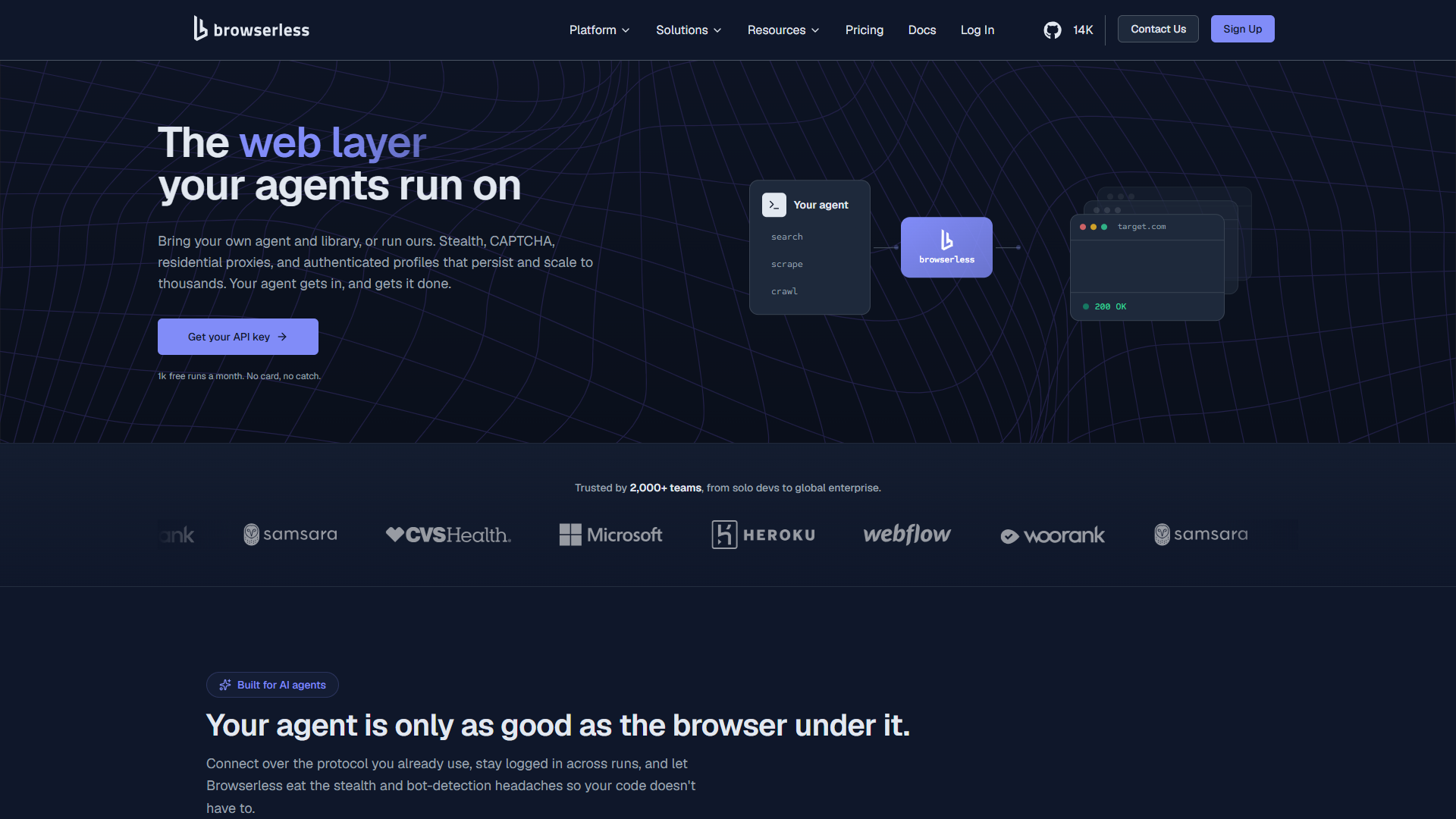Expand the Platform menu chevron

(626, 30)
